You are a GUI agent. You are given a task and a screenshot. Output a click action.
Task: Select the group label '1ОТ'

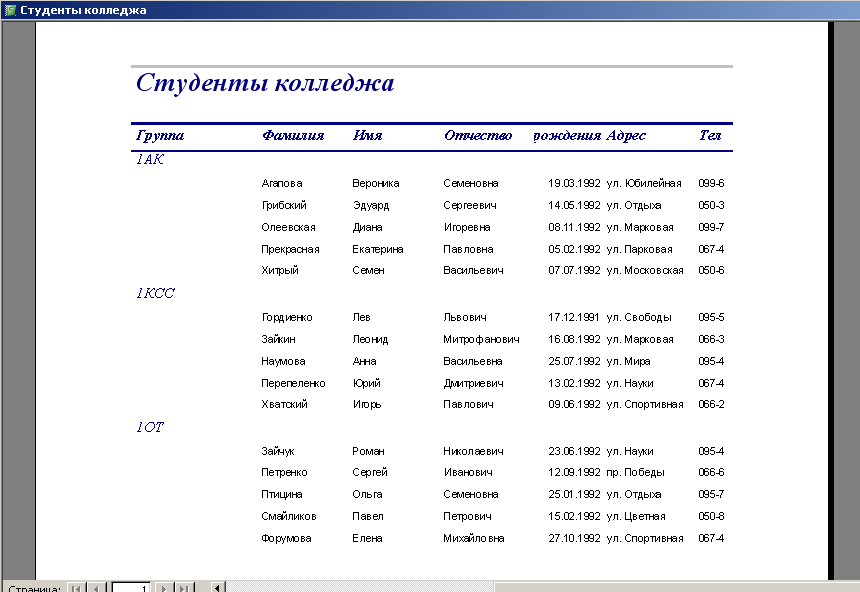pos(150,427)
